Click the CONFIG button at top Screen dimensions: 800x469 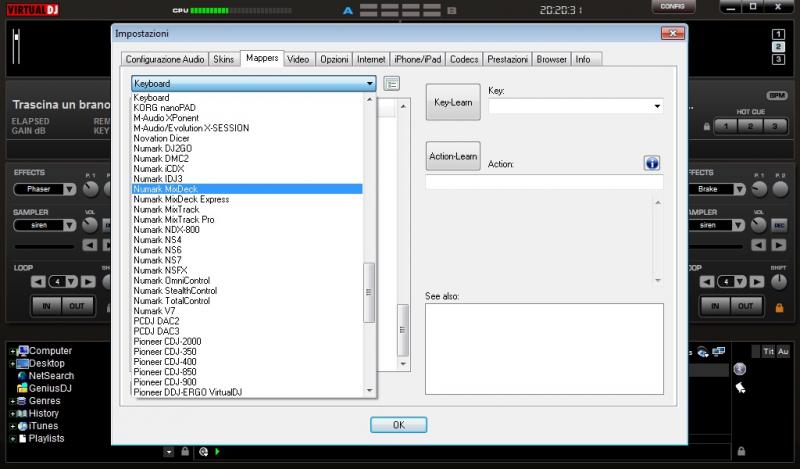click(672, 6)
